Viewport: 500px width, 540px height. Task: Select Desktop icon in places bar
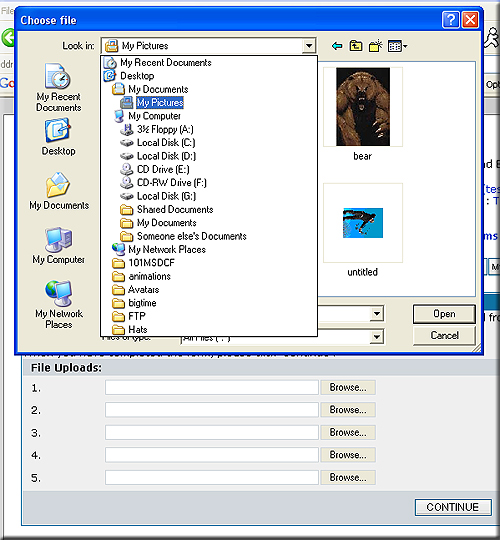click(x=58, y=137)
